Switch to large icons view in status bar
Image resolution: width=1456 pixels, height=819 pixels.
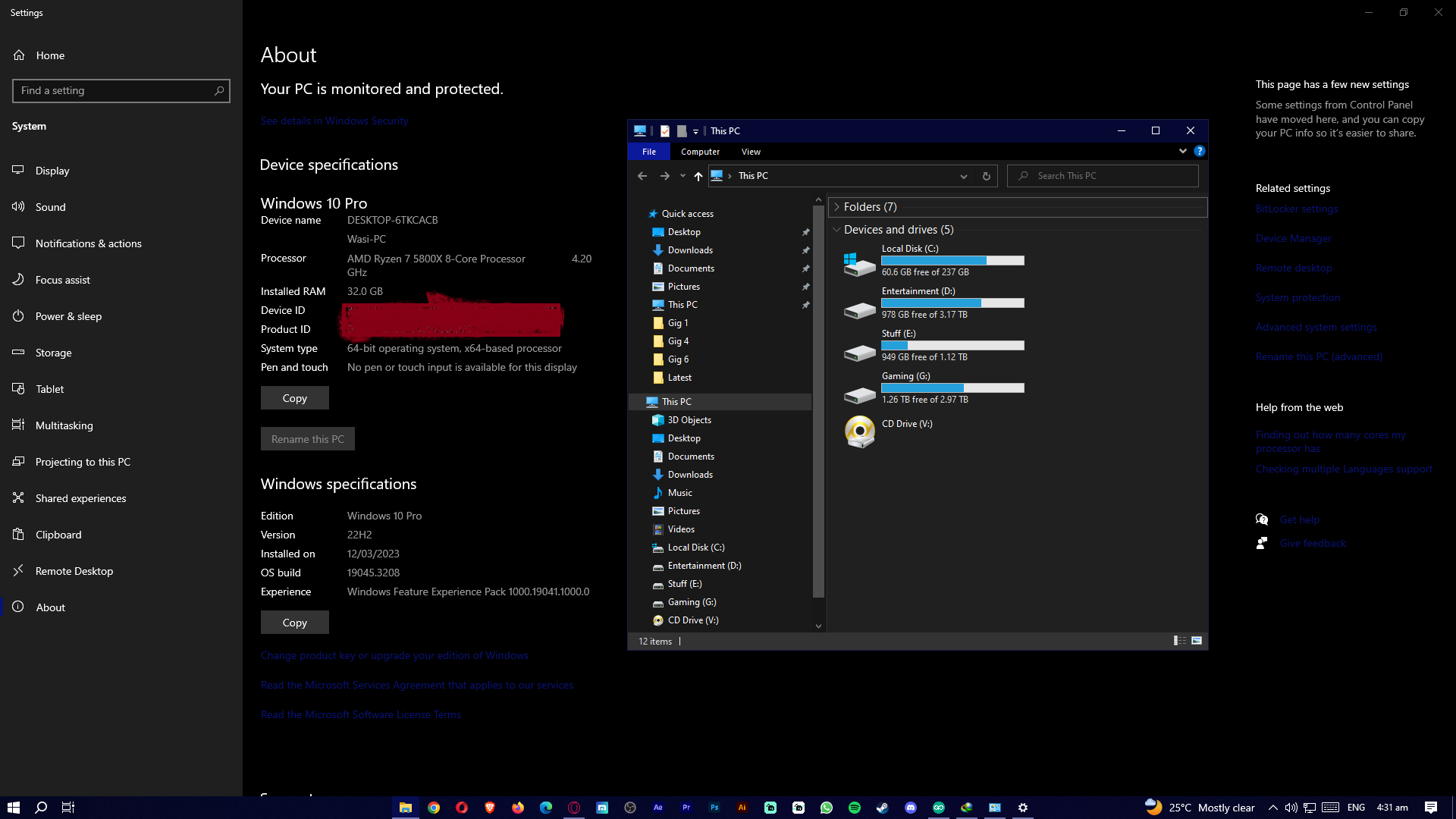click(1197, 641)
